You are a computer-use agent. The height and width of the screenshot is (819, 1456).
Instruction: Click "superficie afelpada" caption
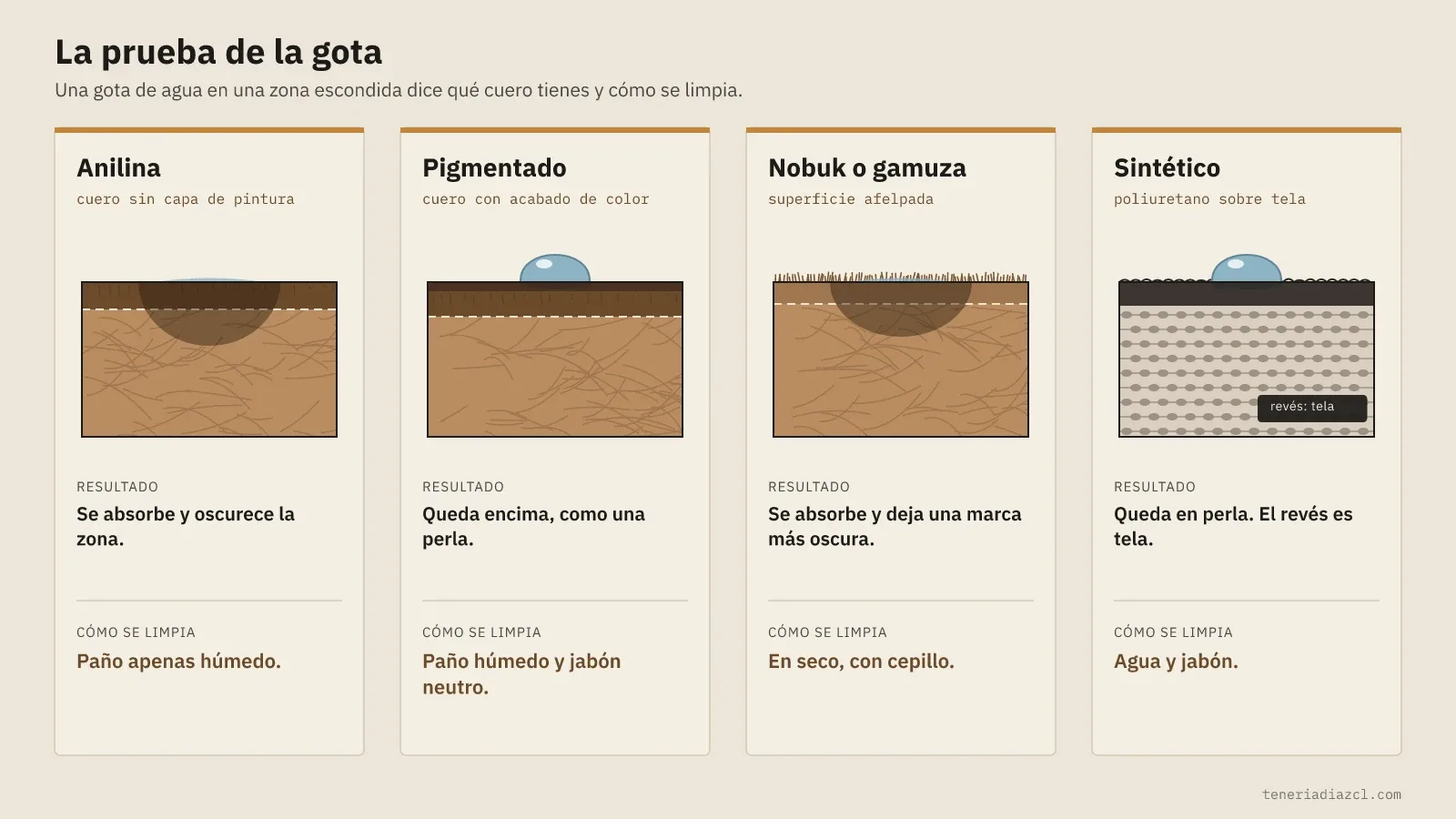851,199
